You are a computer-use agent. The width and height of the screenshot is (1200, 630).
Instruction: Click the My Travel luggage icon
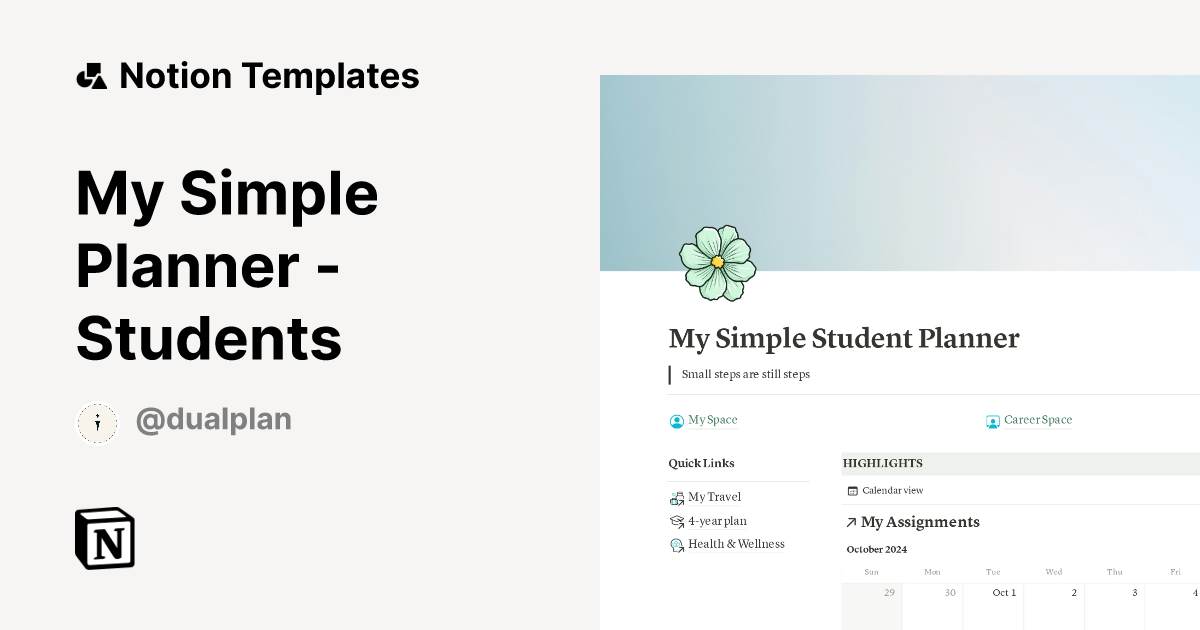tap(677, 497)
